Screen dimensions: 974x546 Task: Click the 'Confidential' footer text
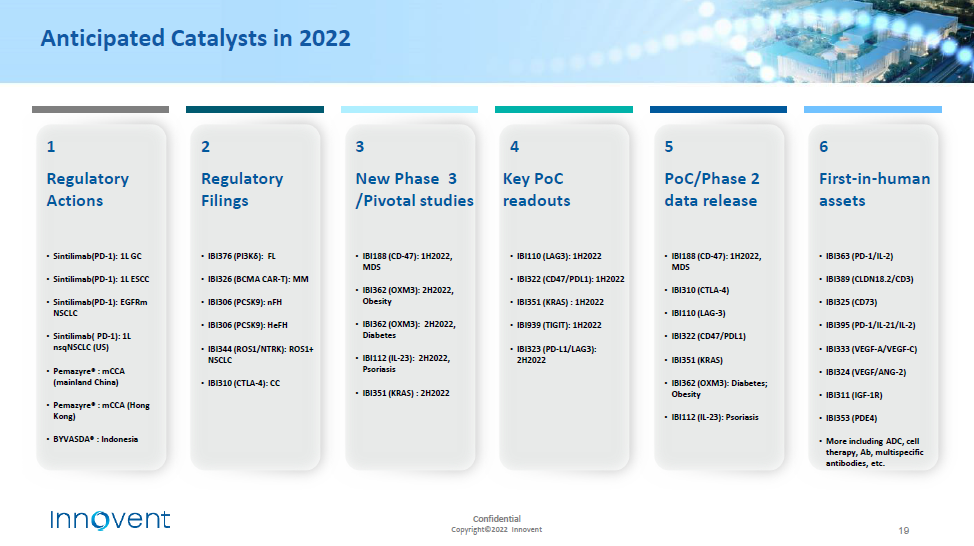(497, 519)
